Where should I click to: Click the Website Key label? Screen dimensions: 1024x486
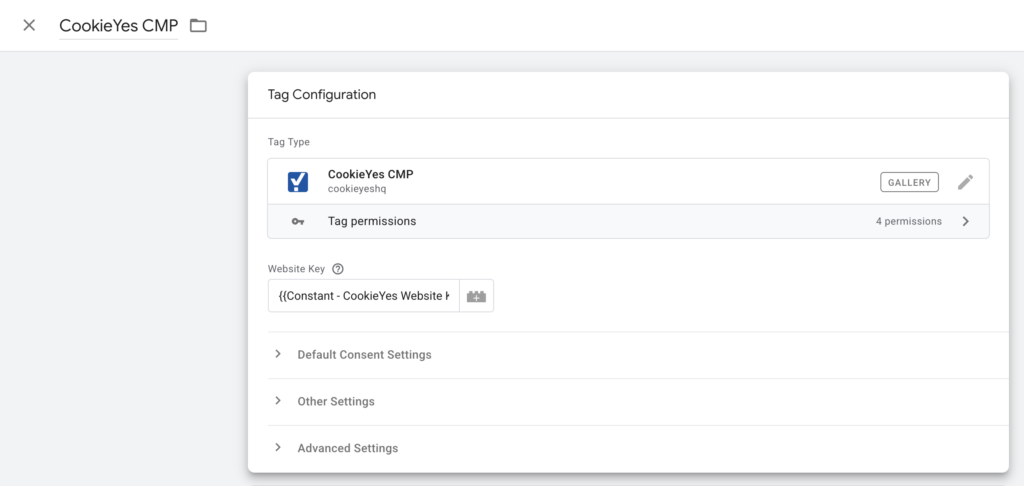[296, 268]
